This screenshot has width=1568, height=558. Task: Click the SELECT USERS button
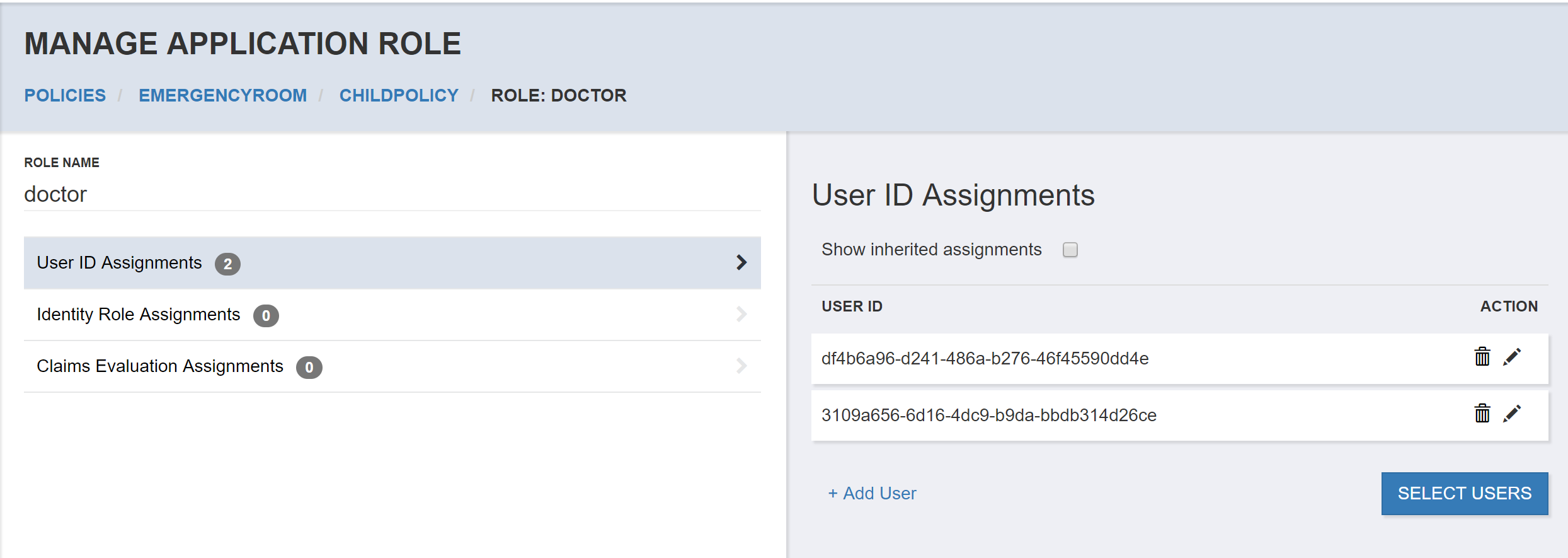tap(1465, 493)
